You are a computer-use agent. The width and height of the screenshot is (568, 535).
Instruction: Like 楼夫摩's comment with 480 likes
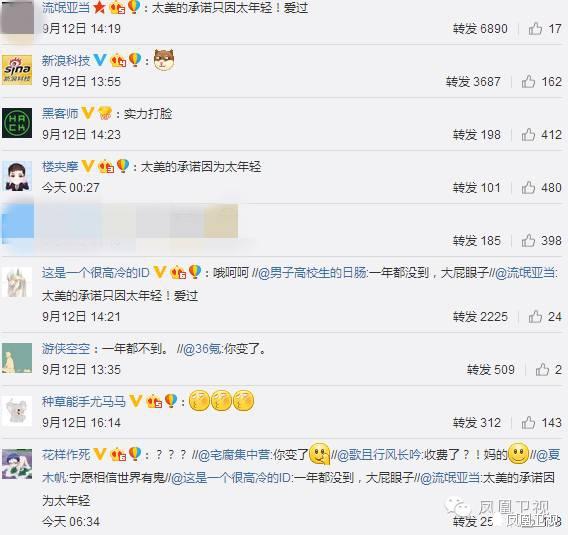pyautogui.click(x=529, y=187)
